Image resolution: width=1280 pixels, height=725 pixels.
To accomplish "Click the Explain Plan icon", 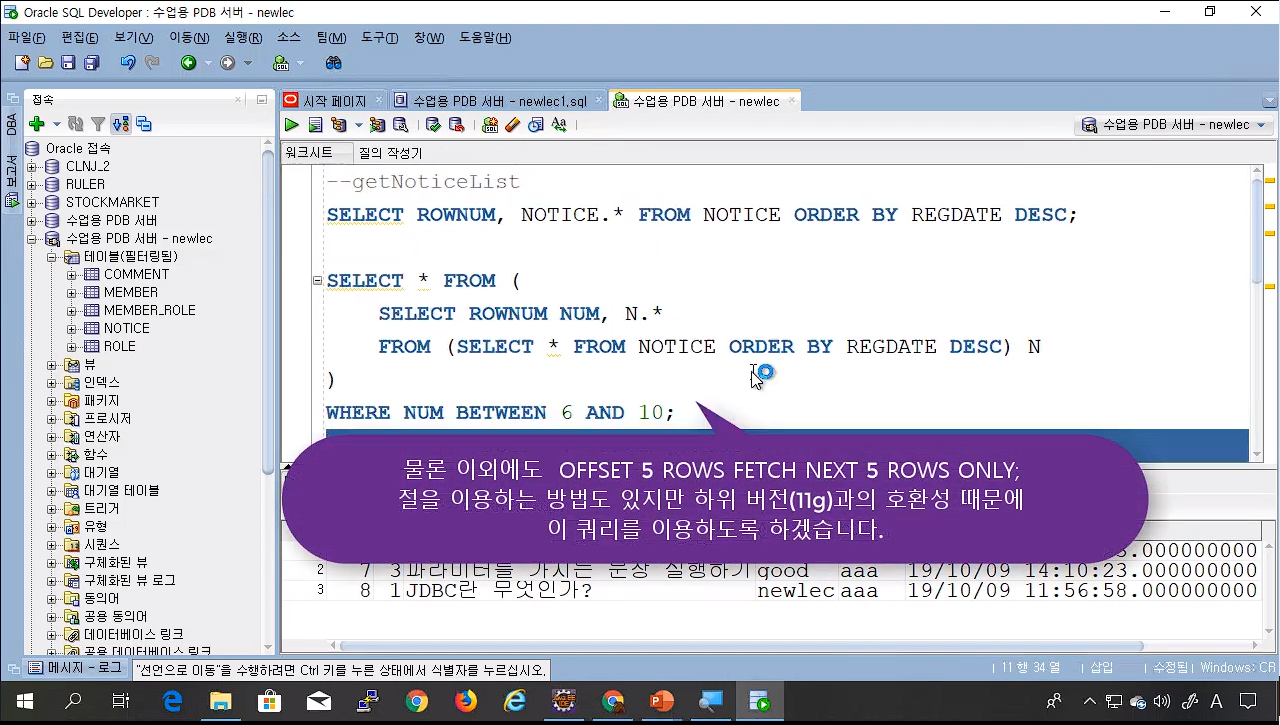I will point(338,125).
